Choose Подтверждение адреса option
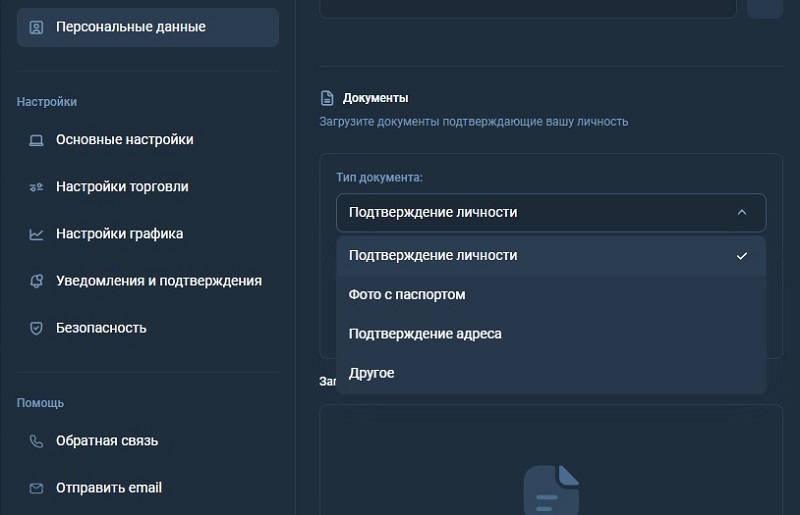This screenshot has width=800, height=515. (425, 333)
